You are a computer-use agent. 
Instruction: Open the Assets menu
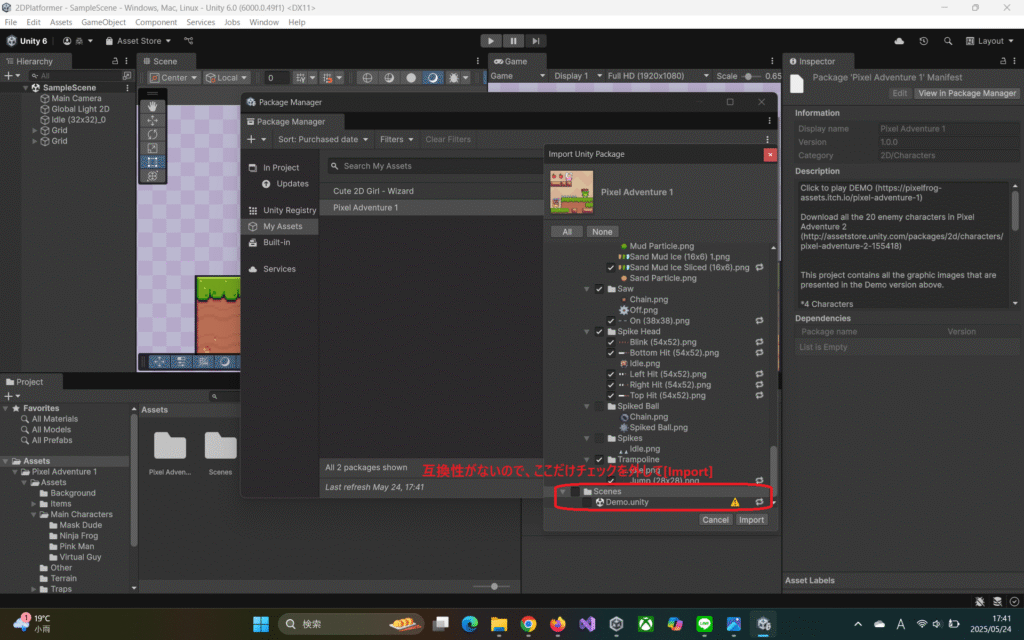click(x=61, y=22)
